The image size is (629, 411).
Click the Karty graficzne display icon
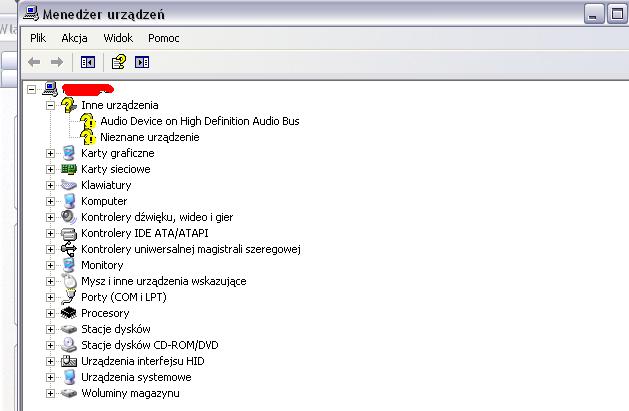[x=69, y=153]
